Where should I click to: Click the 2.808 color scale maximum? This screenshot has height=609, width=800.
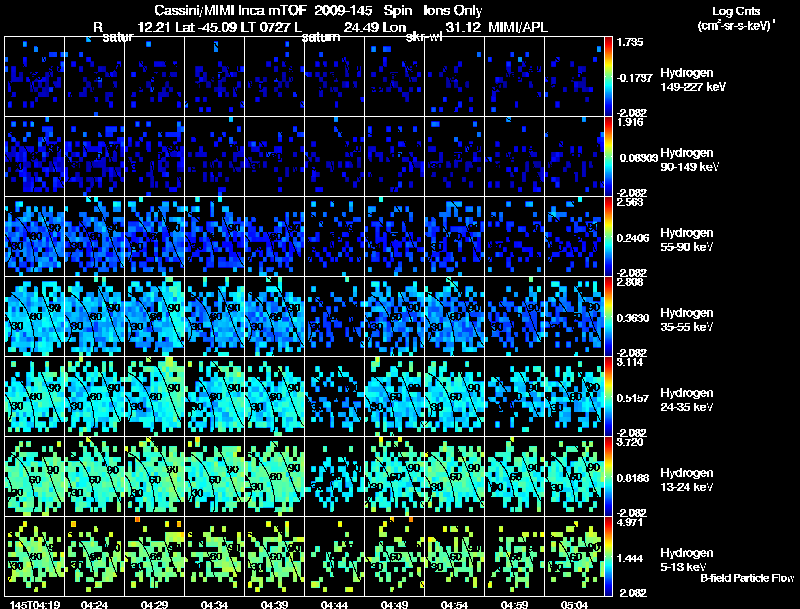pos(630,282)
